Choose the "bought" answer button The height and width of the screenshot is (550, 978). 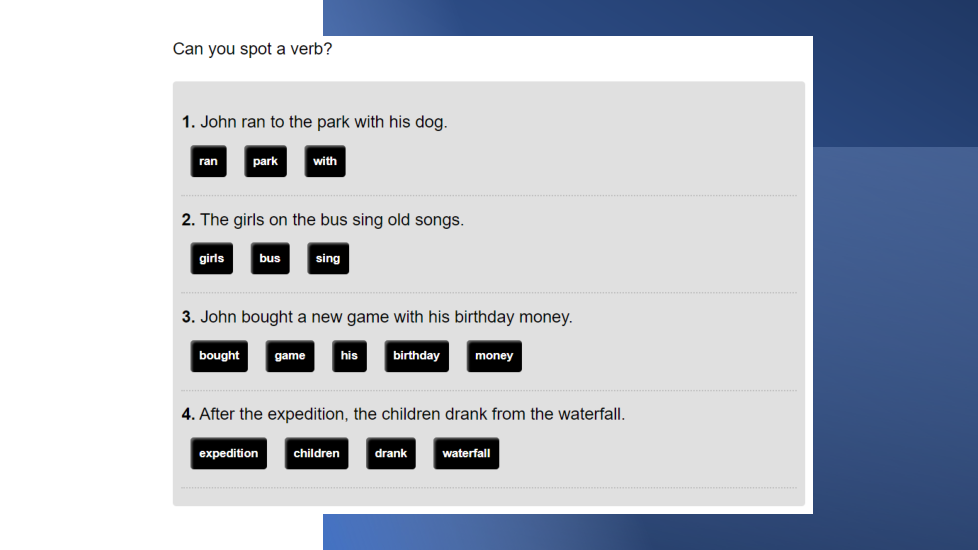coord(219,356)
